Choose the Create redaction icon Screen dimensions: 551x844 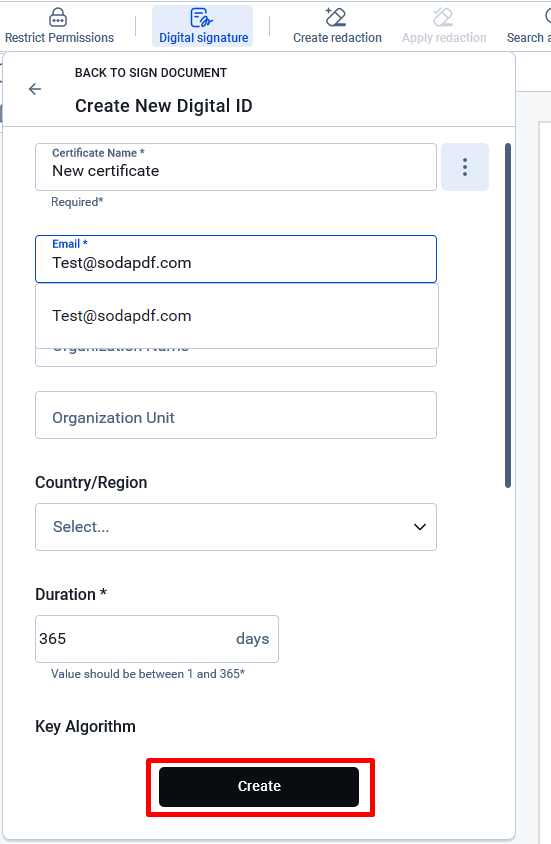[336, 17]
